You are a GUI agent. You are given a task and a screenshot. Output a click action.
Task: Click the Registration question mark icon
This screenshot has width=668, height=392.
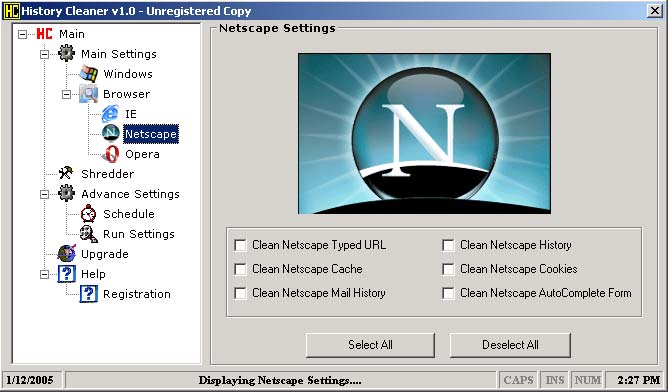click(x=89, y=294)
